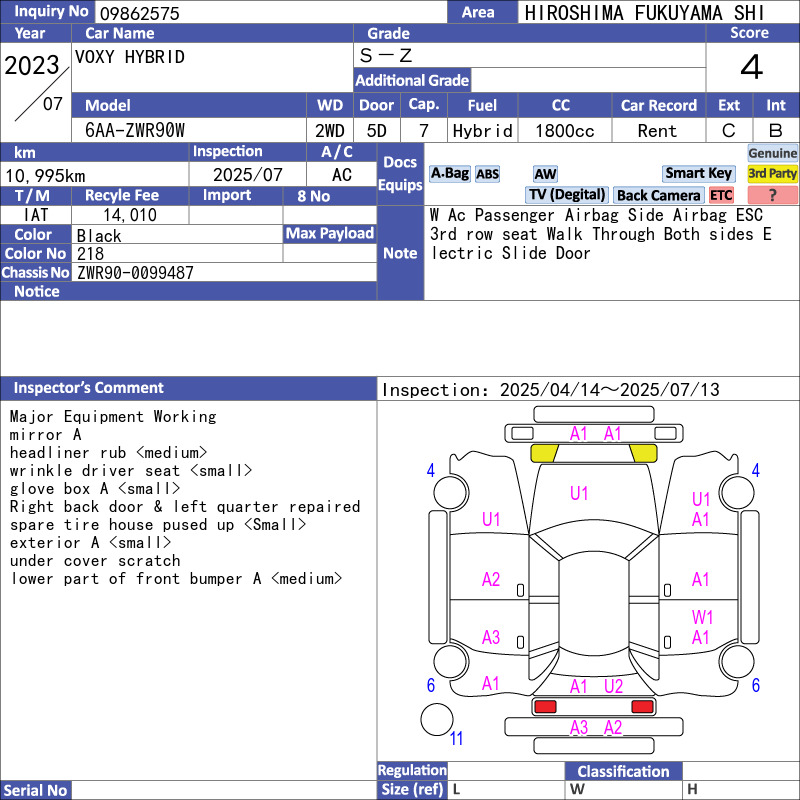Click the A.Bag equipment badge
This screenshot has width=800, height=800.
[x=449, y=173]
